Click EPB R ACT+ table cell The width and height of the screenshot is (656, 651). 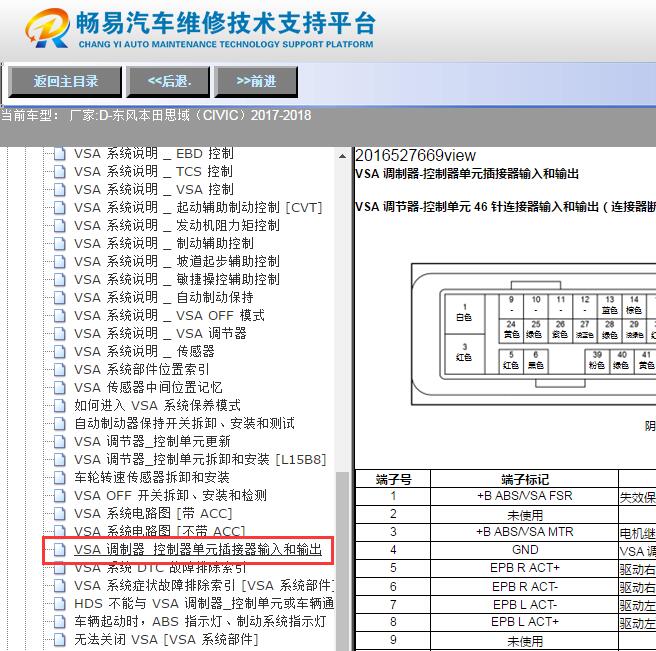pos(525,568)
